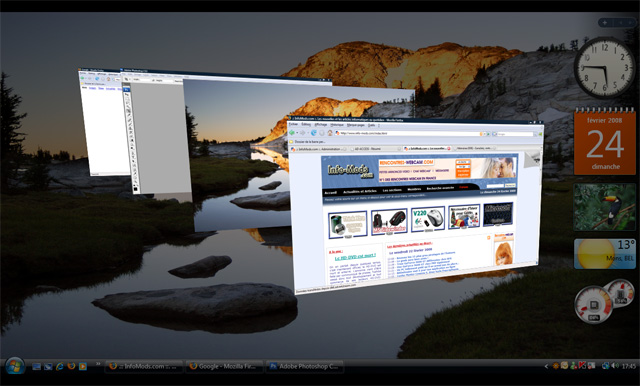
Task: Click the weather gadget showing 13°
Action: pyautogui.click(x=604, y=253)
